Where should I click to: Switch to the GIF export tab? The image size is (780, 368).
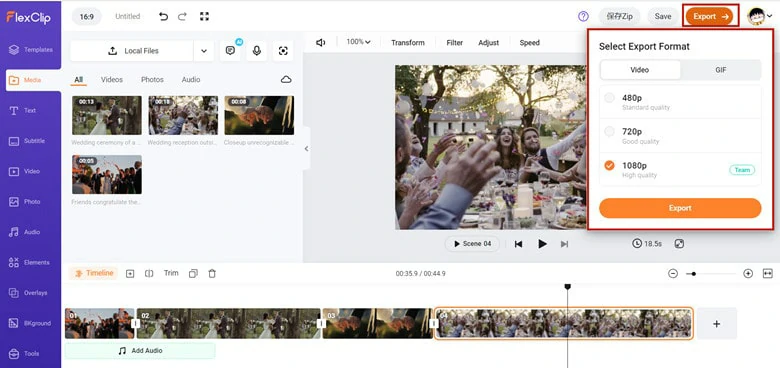pyautogui.click(x=721, y=70)
